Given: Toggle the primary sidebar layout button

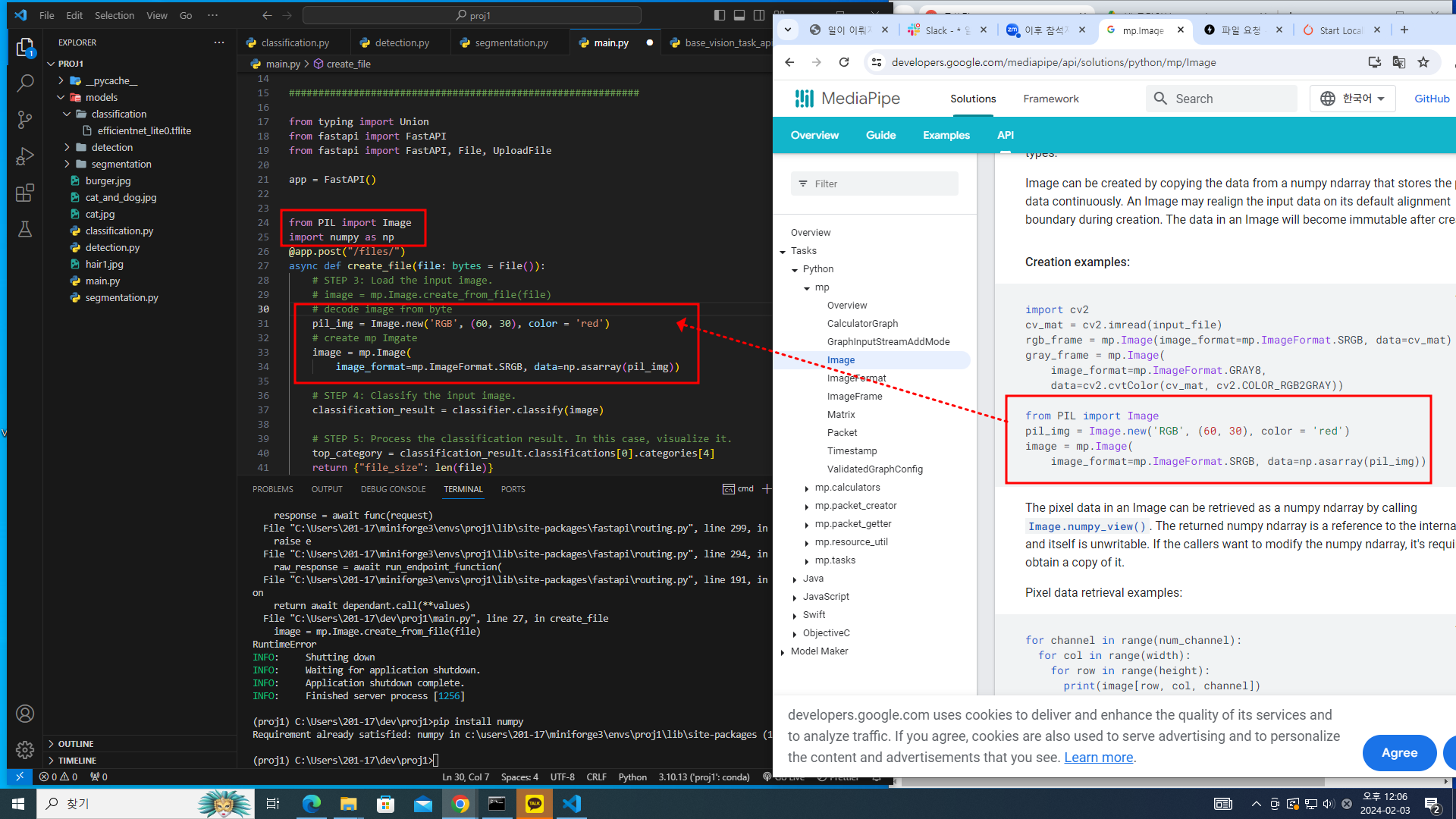Looking at the screenshot, I should [x=720, y=15].
